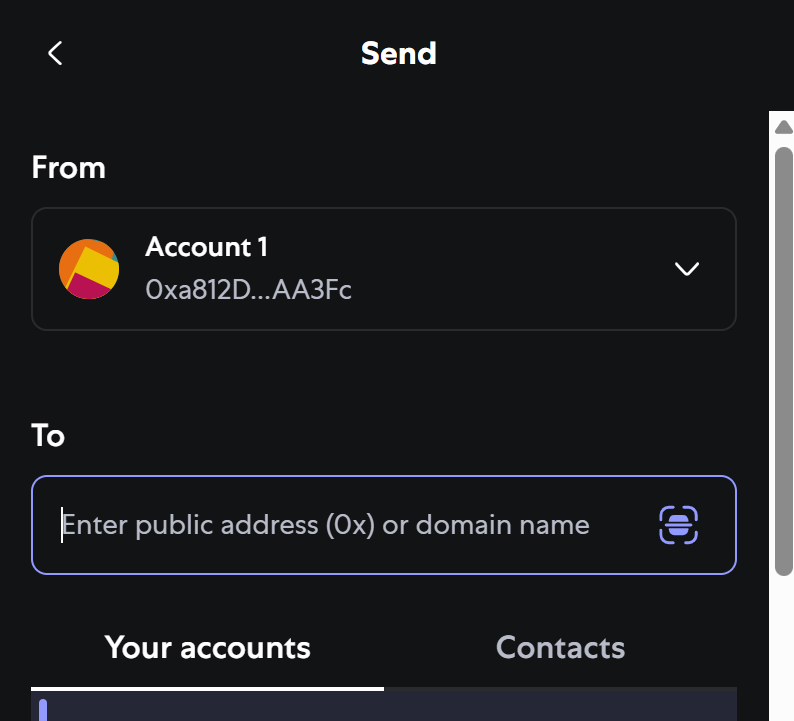Click the vertical scrollbar thumb
794x721 pixels.
[784, 360]
